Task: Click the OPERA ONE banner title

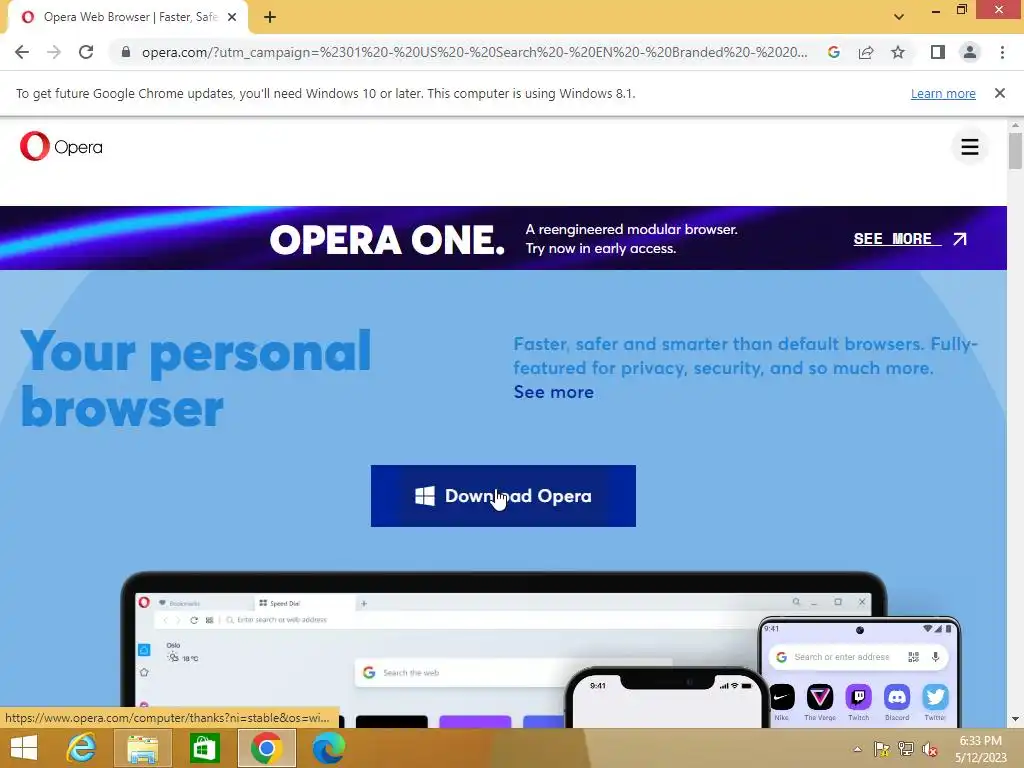Action: (387, 240)
